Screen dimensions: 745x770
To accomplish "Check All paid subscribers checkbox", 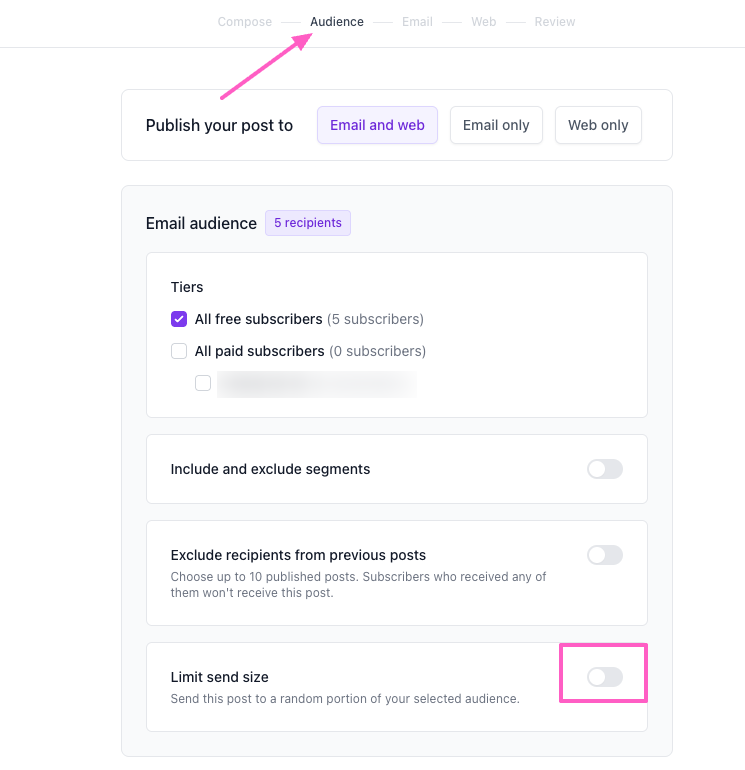I will coord(179,351).
